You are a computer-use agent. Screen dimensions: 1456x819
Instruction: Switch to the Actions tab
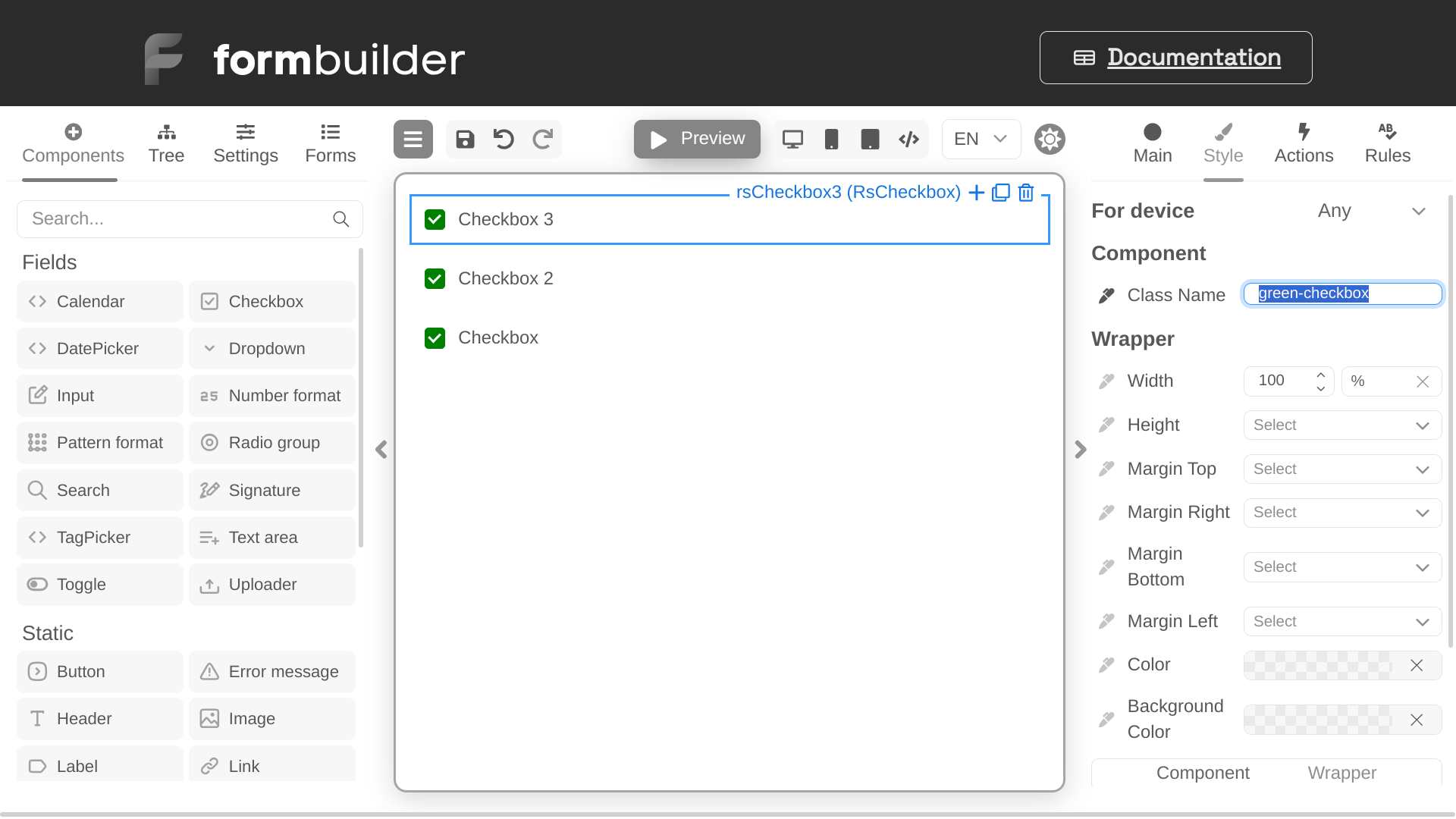point(1304,142)
